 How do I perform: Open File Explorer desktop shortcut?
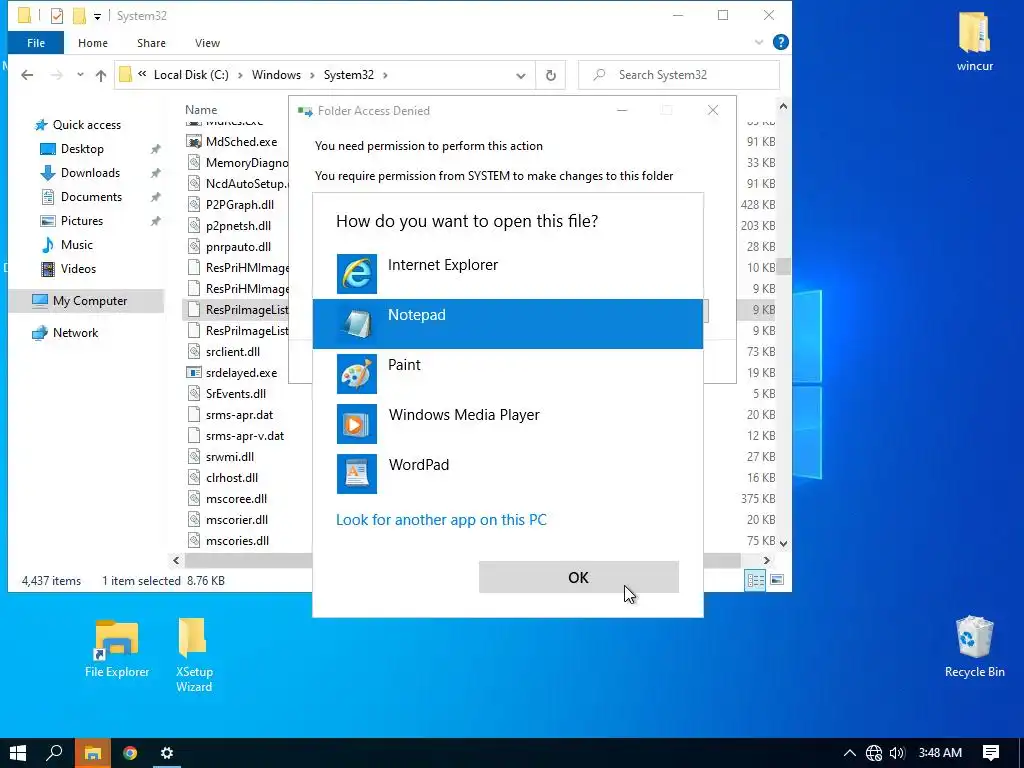point(117,648)
